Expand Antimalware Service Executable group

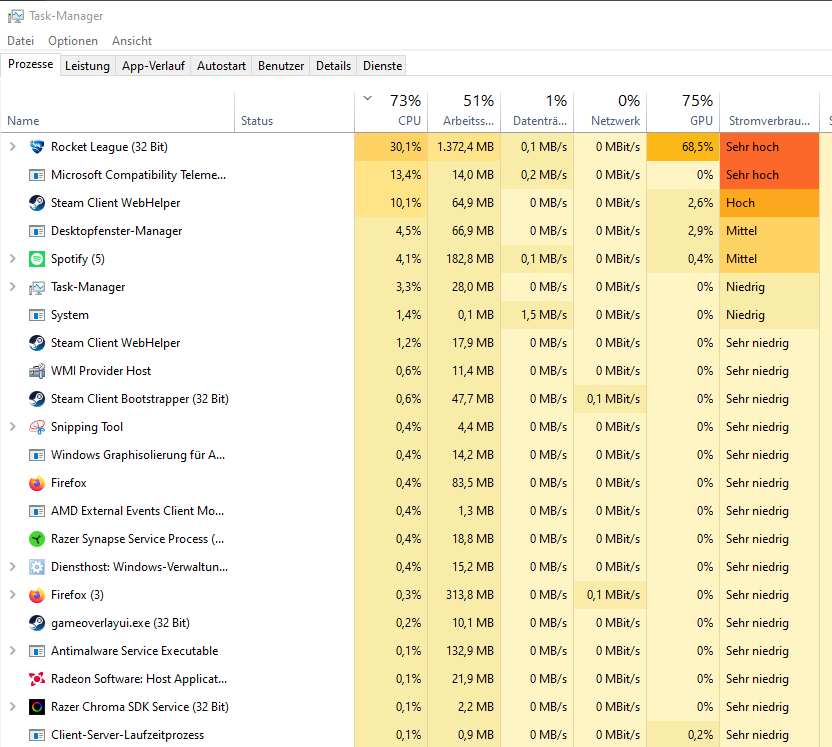click(13, 651)
